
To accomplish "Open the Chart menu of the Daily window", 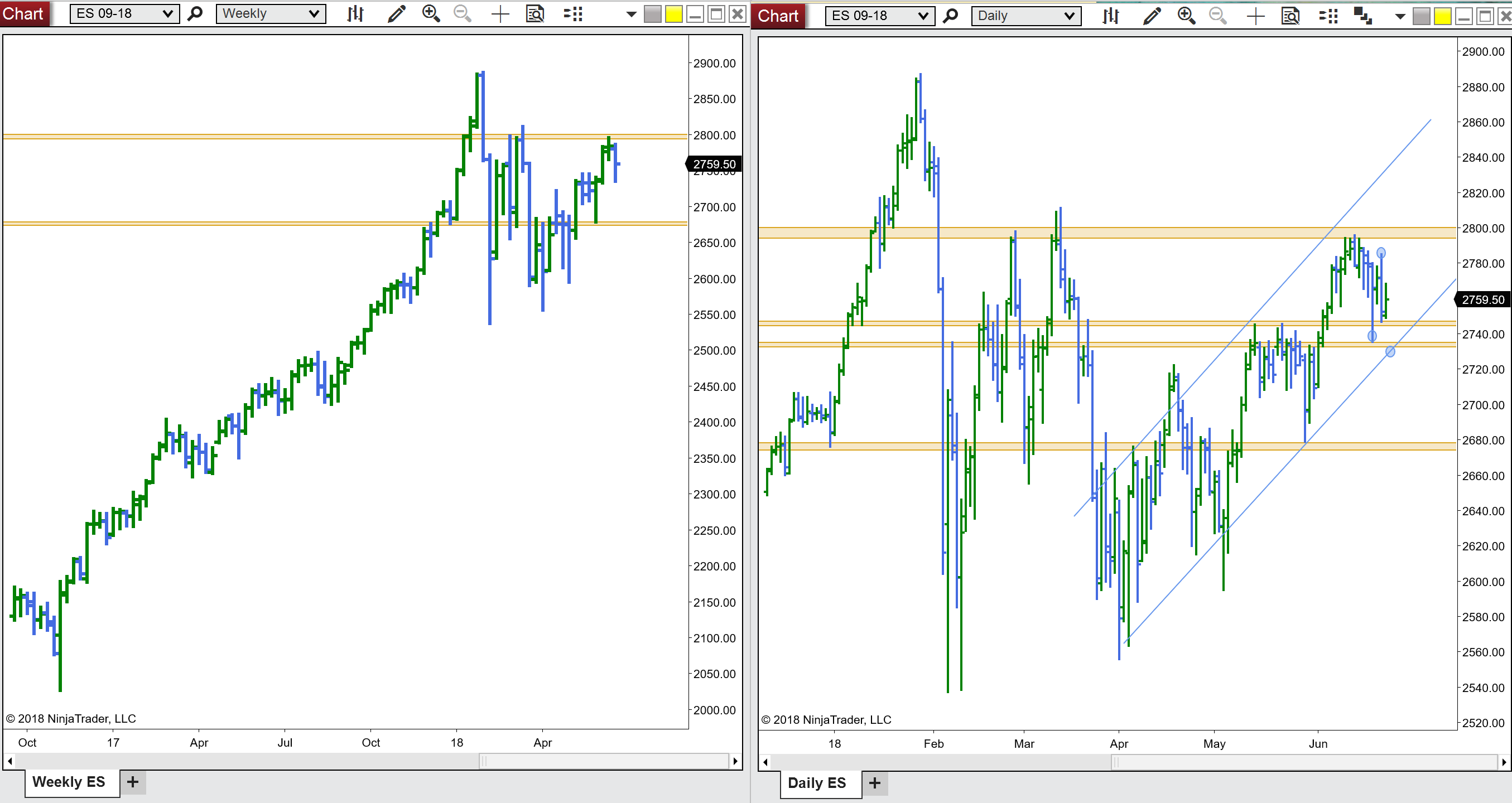I will pos(778,16).
